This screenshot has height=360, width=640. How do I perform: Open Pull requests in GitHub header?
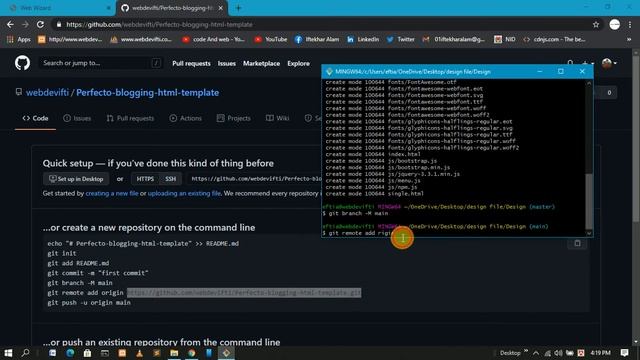pyautogui.click(x=191, y=63)
